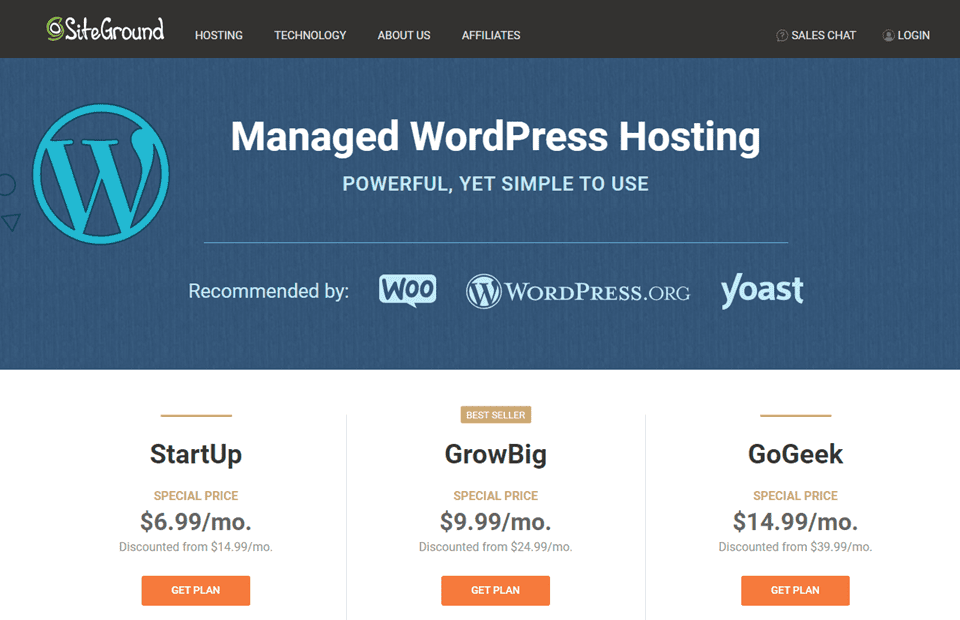Screen dimensions: 960x620
Task: Click Get Plan under GrowBig
Action: click(x=495, y=590)
